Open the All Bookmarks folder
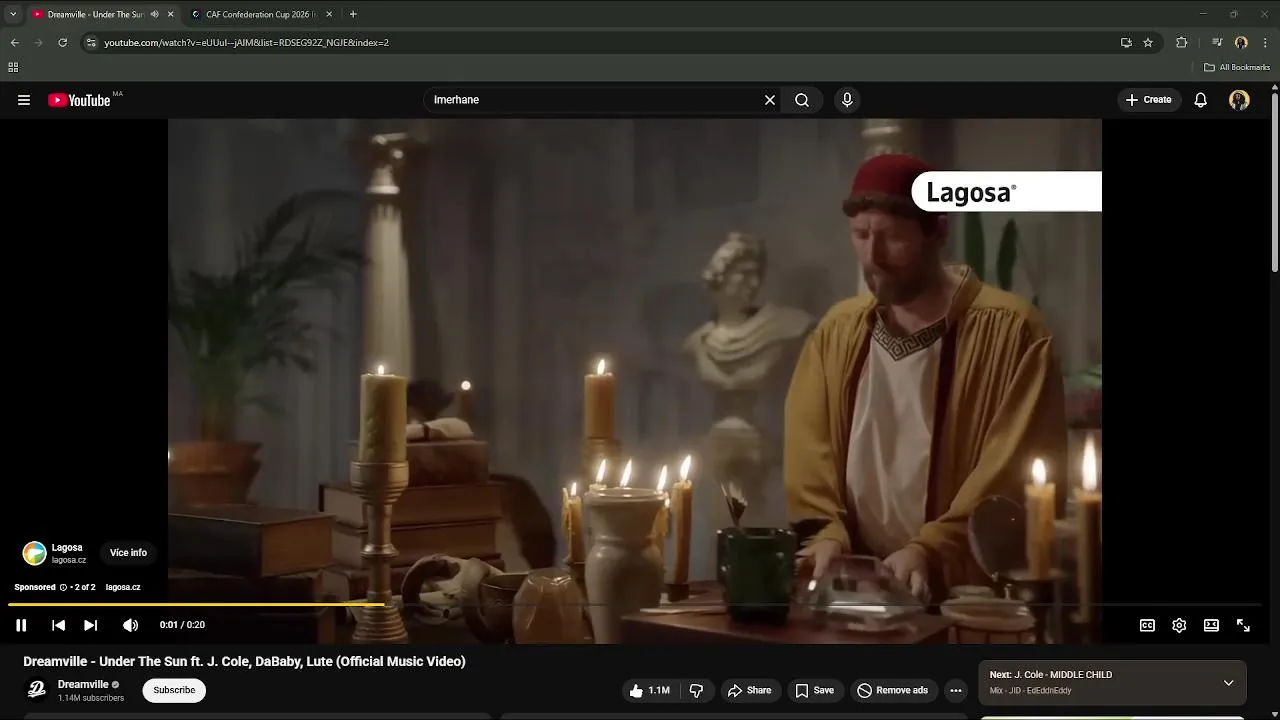Screen dimensions: 1280x720 (1237, 67)
